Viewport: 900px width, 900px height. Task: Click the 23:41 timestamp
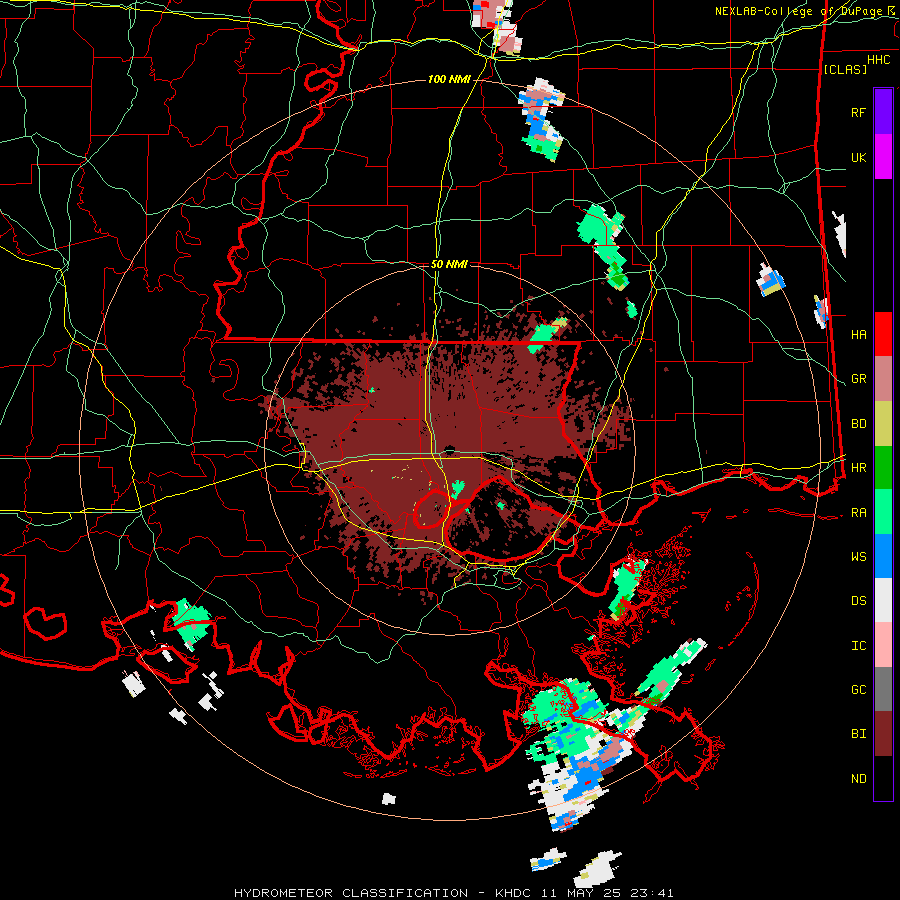[x=650, y=893]
